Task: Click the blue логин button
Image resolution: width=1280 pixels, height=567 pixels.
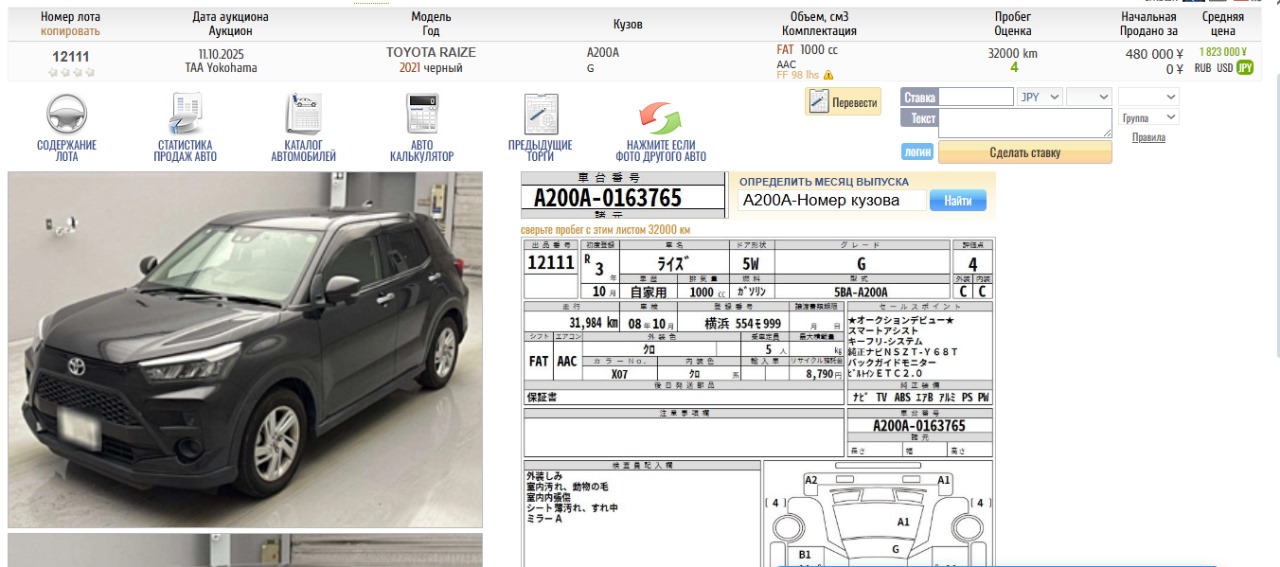Action: point(917,153)
